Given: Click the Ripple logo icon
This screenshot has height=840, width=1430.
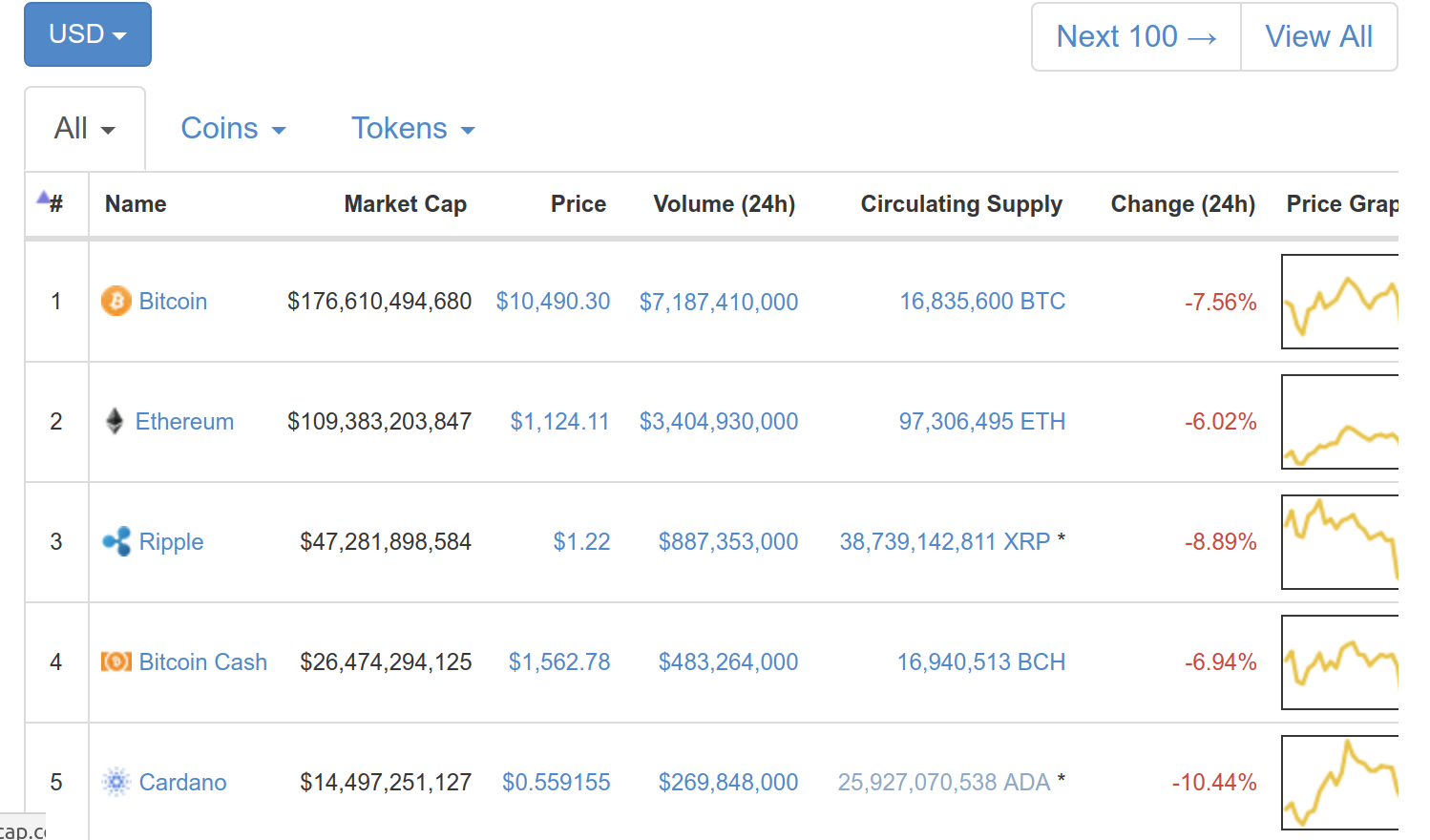Looking at the screenshot, I should click(x=116, y=542).
